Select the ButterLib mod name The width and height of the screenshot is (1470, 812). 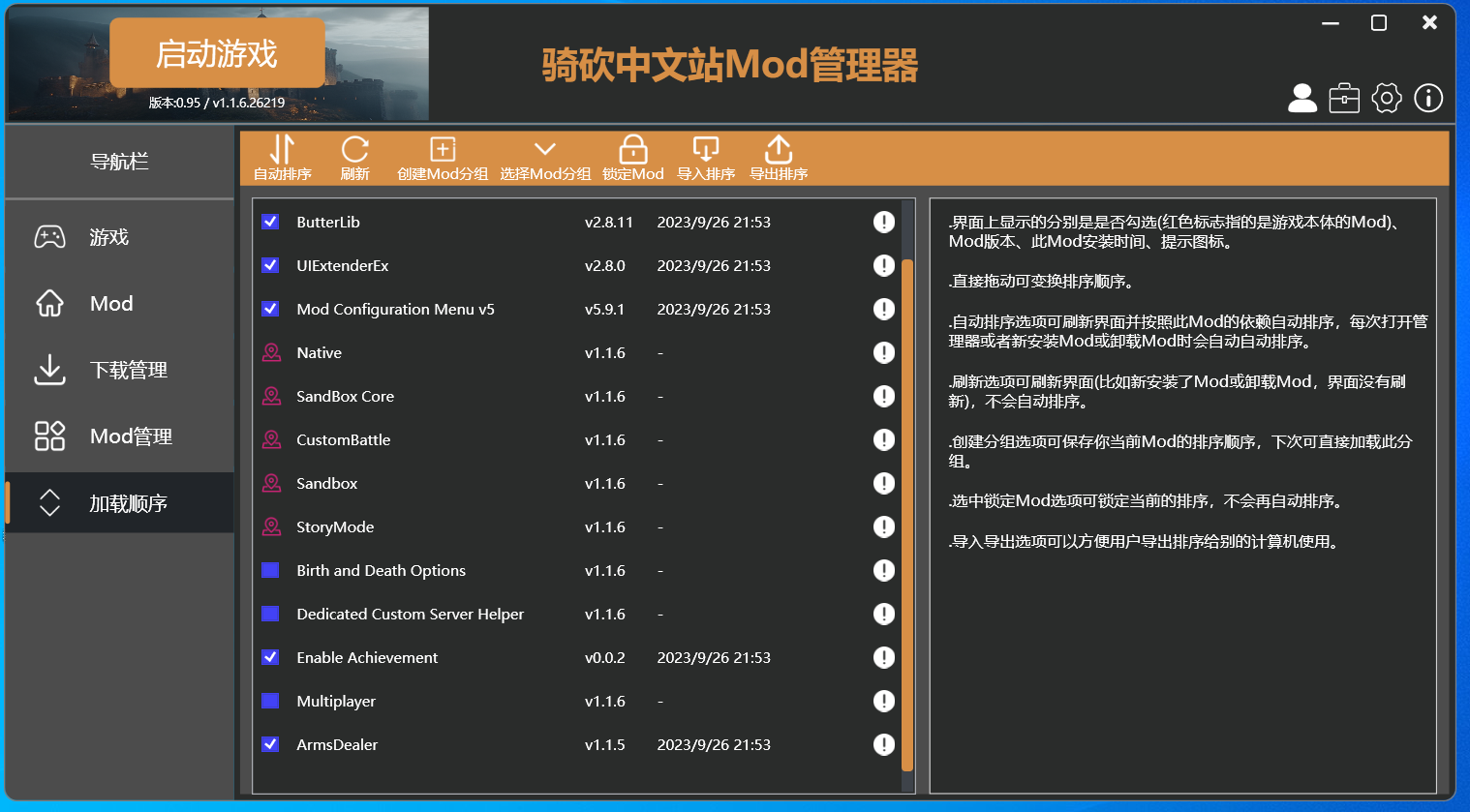[328, 222]
